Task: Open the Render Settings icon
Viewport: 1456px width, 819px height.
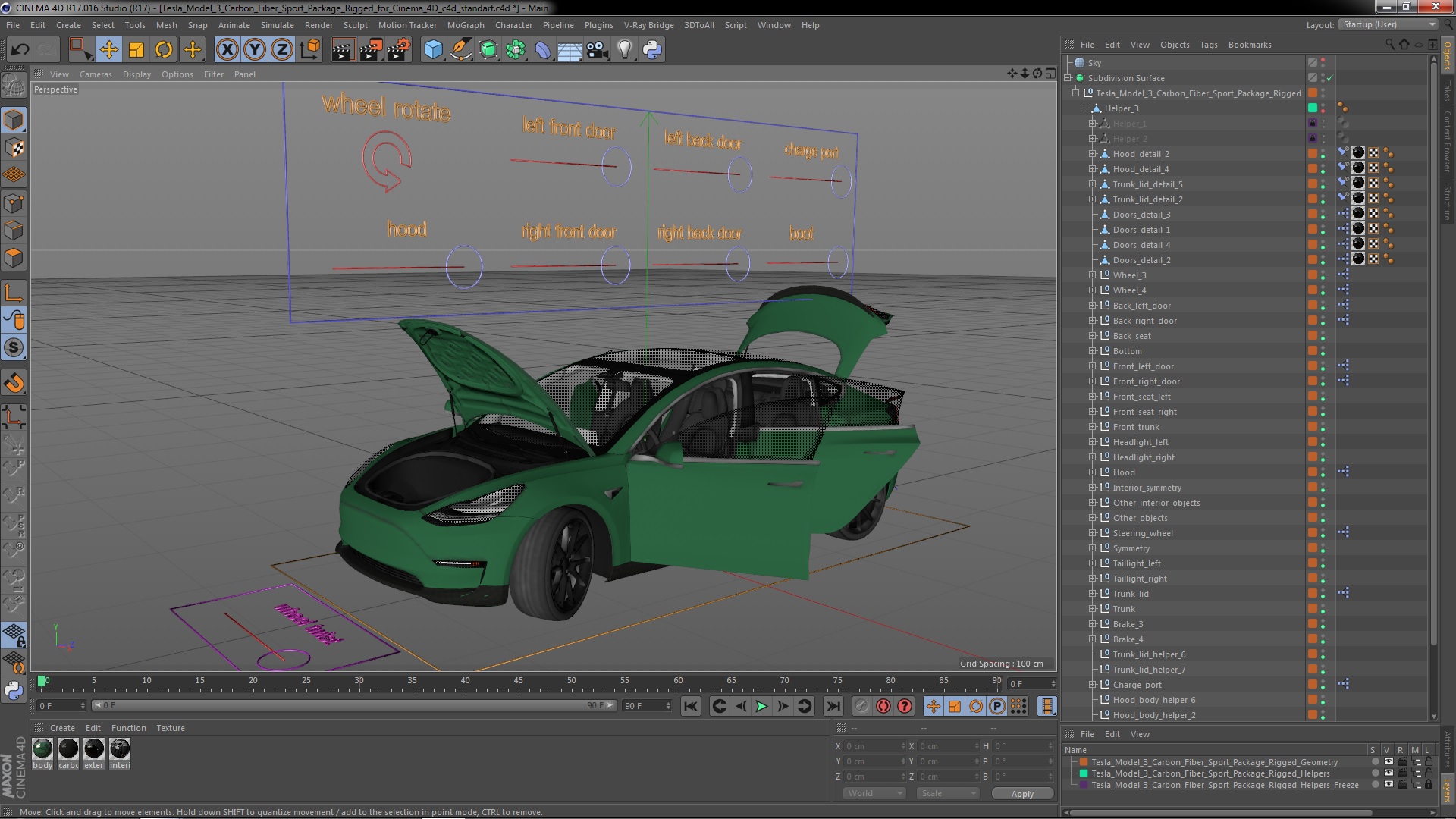Action: 398,50
